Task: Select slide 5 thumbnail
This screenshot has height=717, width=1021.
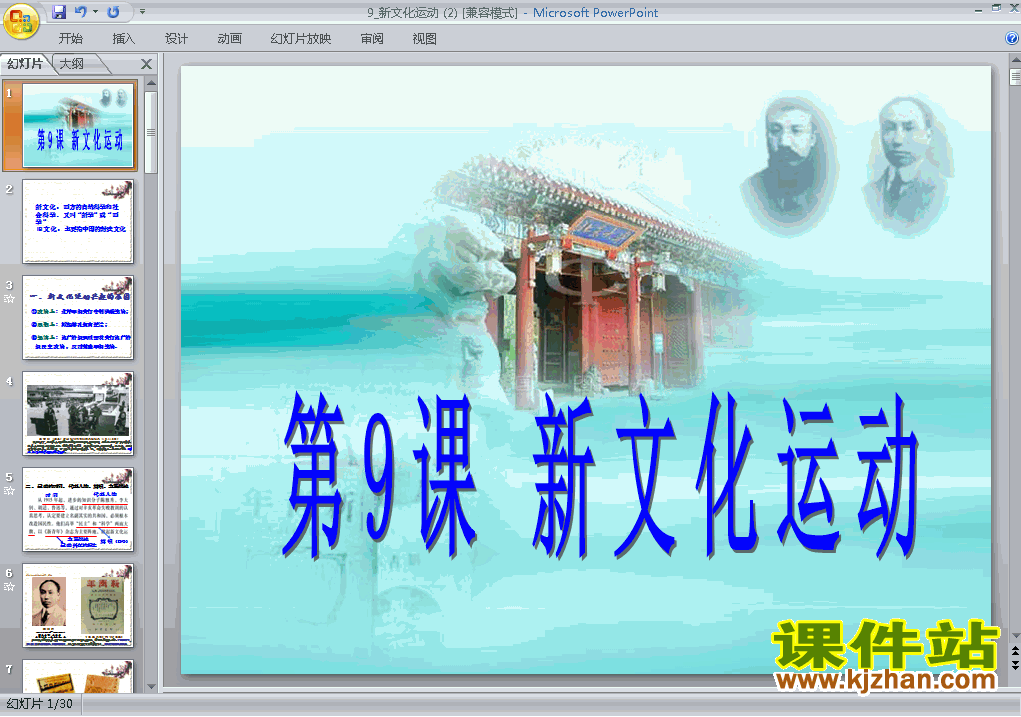Action: (78, 509)
